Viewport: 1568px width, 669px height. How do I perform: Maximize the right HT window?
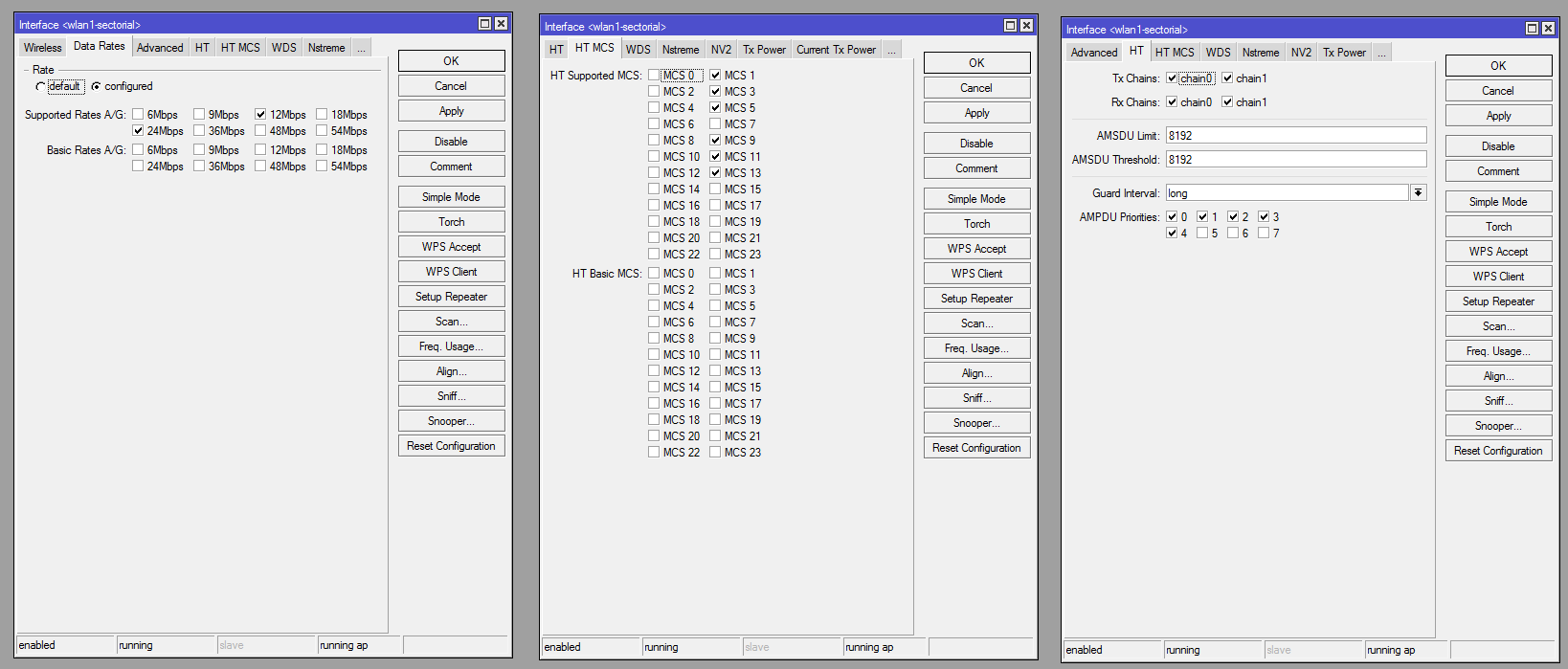click(x=1532, y=29)
